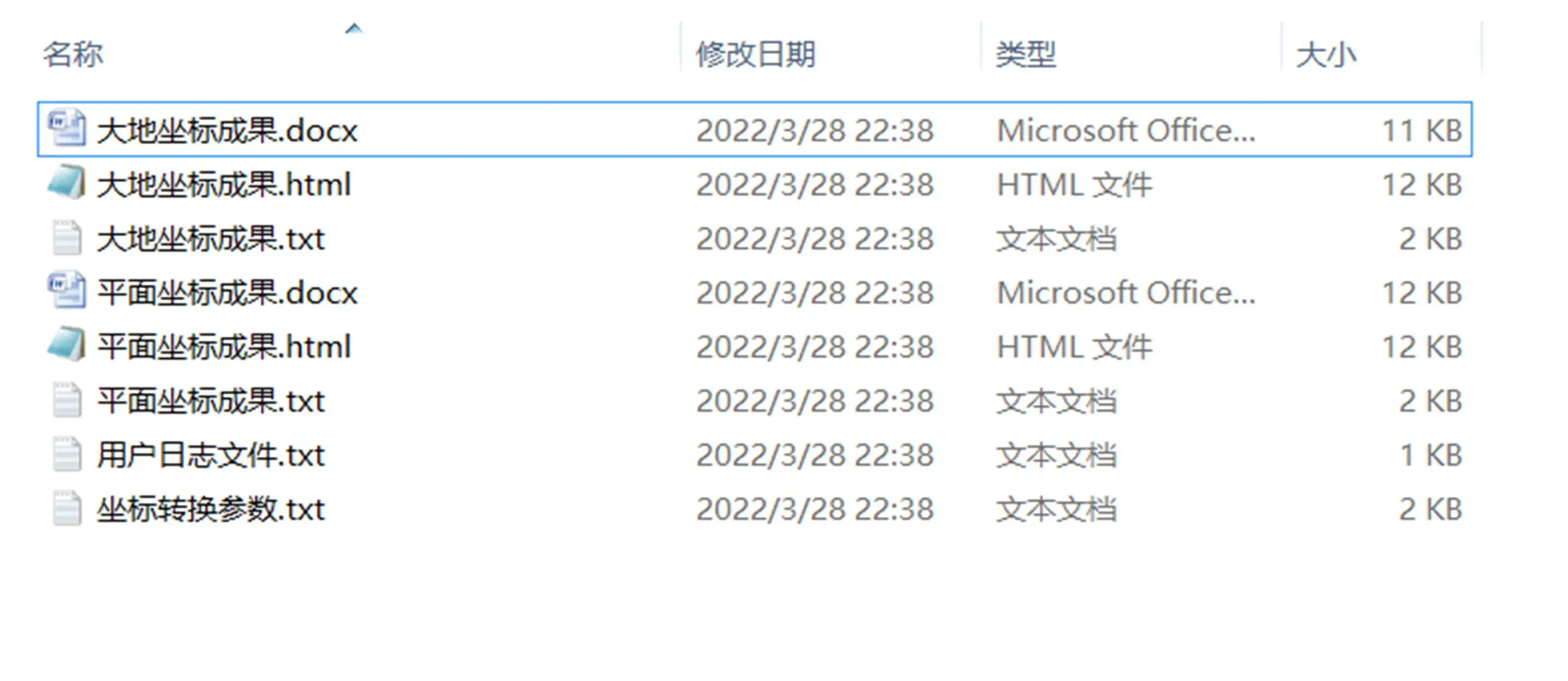This screenshot has width=1568, height=681.
Task: Sort by the 类型 column header
Action: pyautogui.click(x=1026, y=54)
